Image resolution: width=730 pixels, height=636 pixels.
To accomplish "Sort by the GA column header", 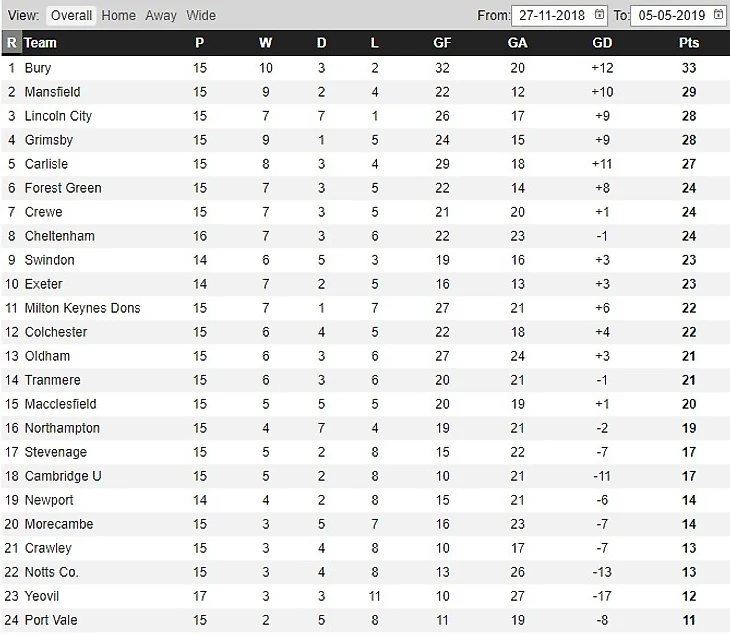I will 517,43.
